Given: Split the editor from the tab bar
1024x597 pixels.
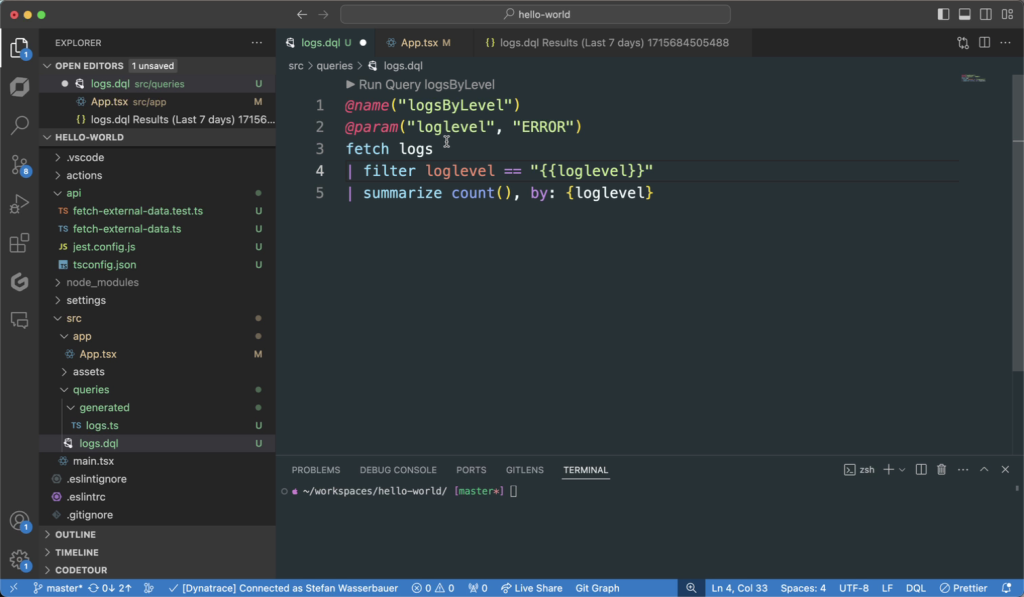Looking at the screenshot, I should 985,42.
